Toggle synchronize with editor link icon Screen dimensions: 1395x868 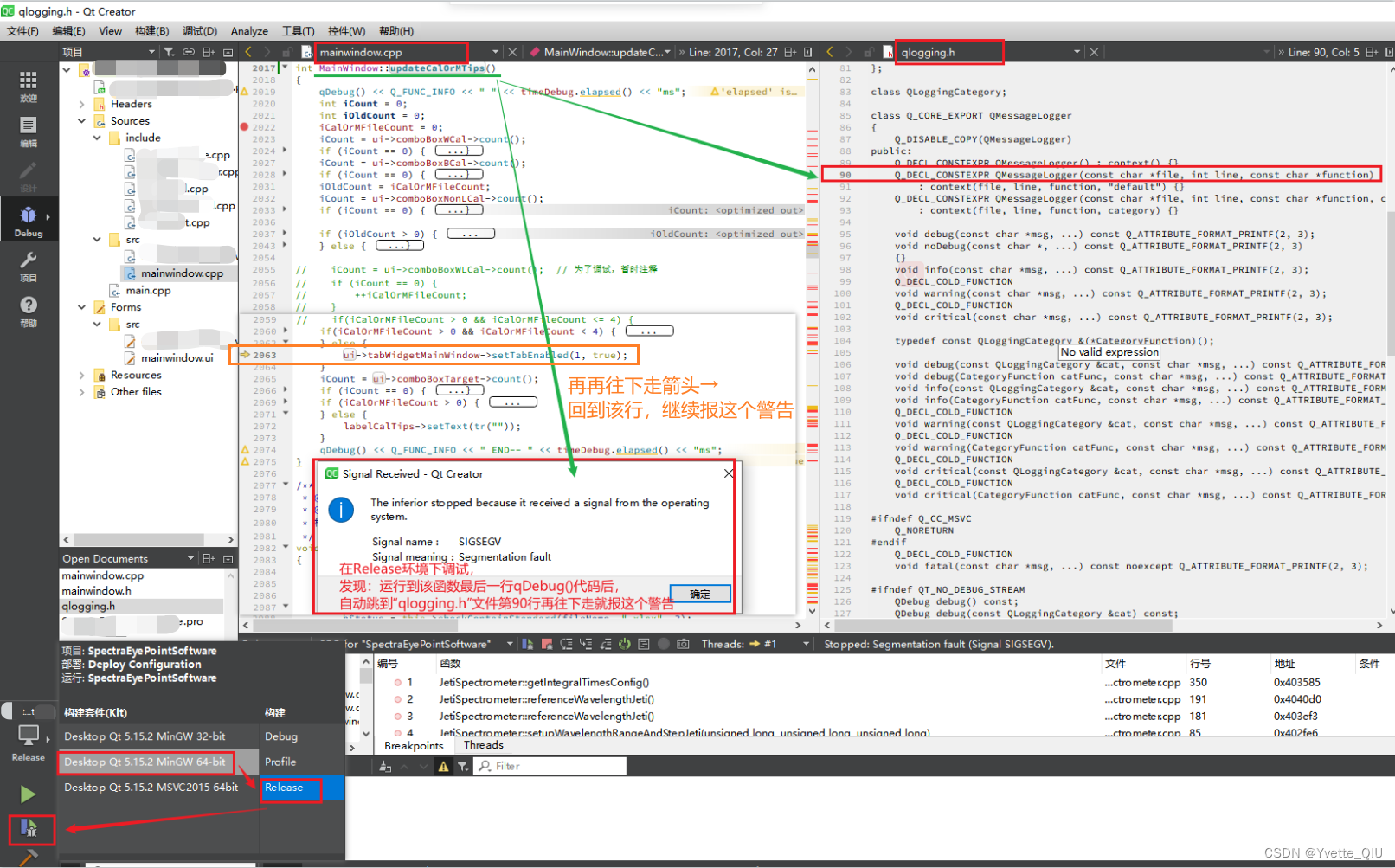point(189,52)
